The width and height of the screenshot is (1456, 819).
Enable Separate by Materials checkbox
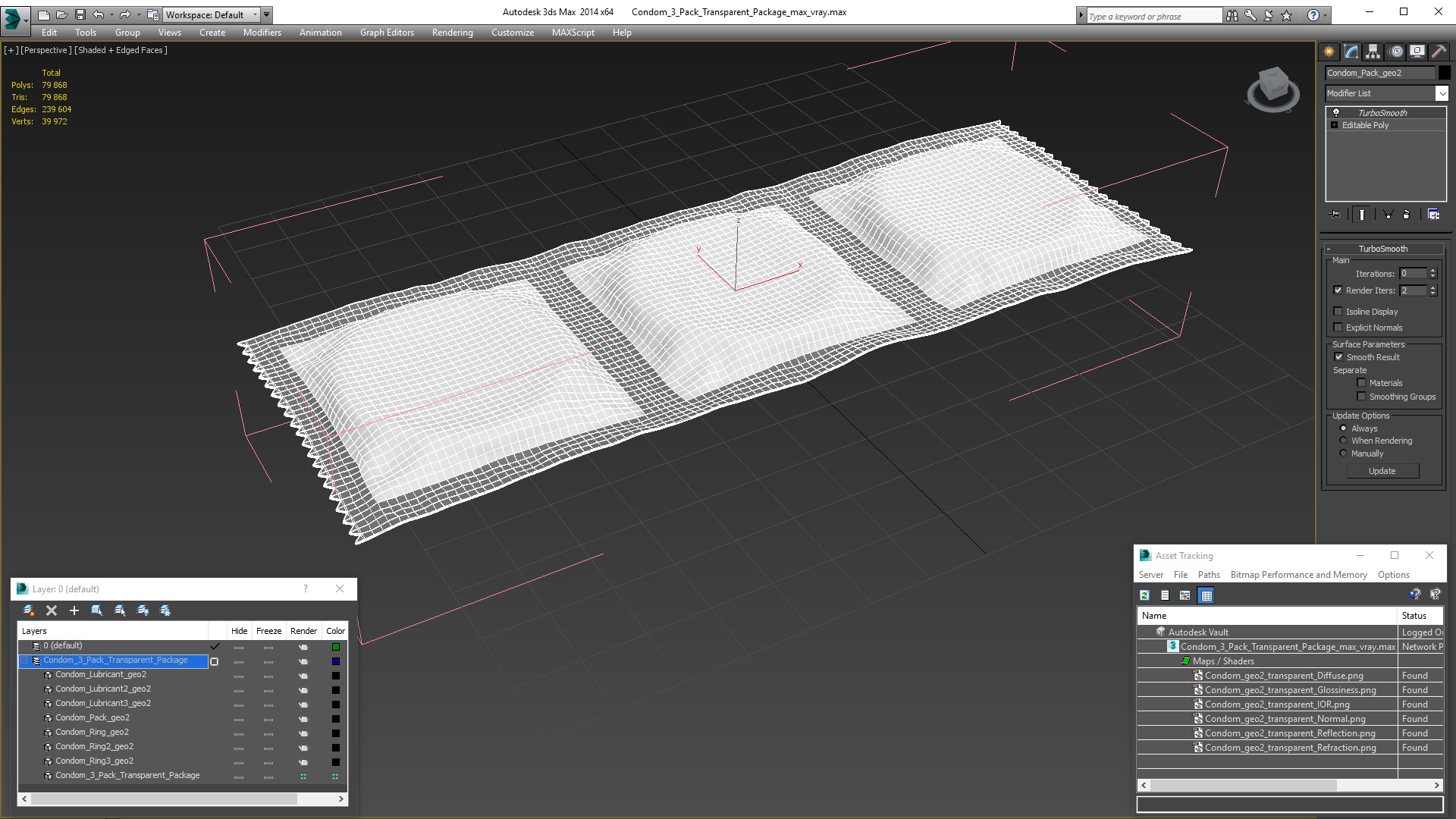click(x=1362, y=383)
